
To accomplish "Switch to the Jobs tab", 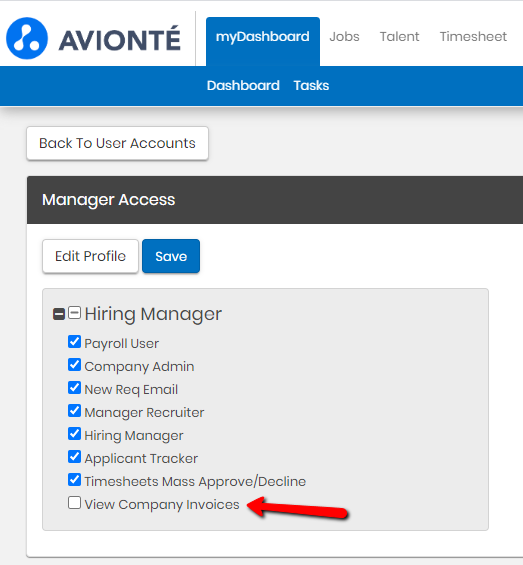I will [344, 37].
